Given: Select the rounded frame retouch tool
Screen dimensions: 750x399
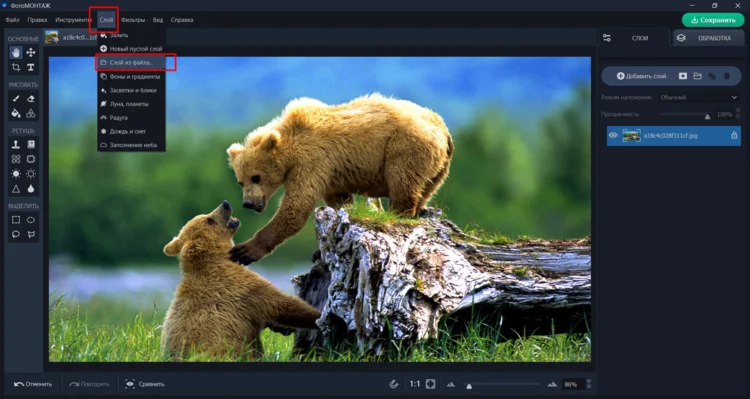Looking at the screenshot, I should (x=31, y=159).
